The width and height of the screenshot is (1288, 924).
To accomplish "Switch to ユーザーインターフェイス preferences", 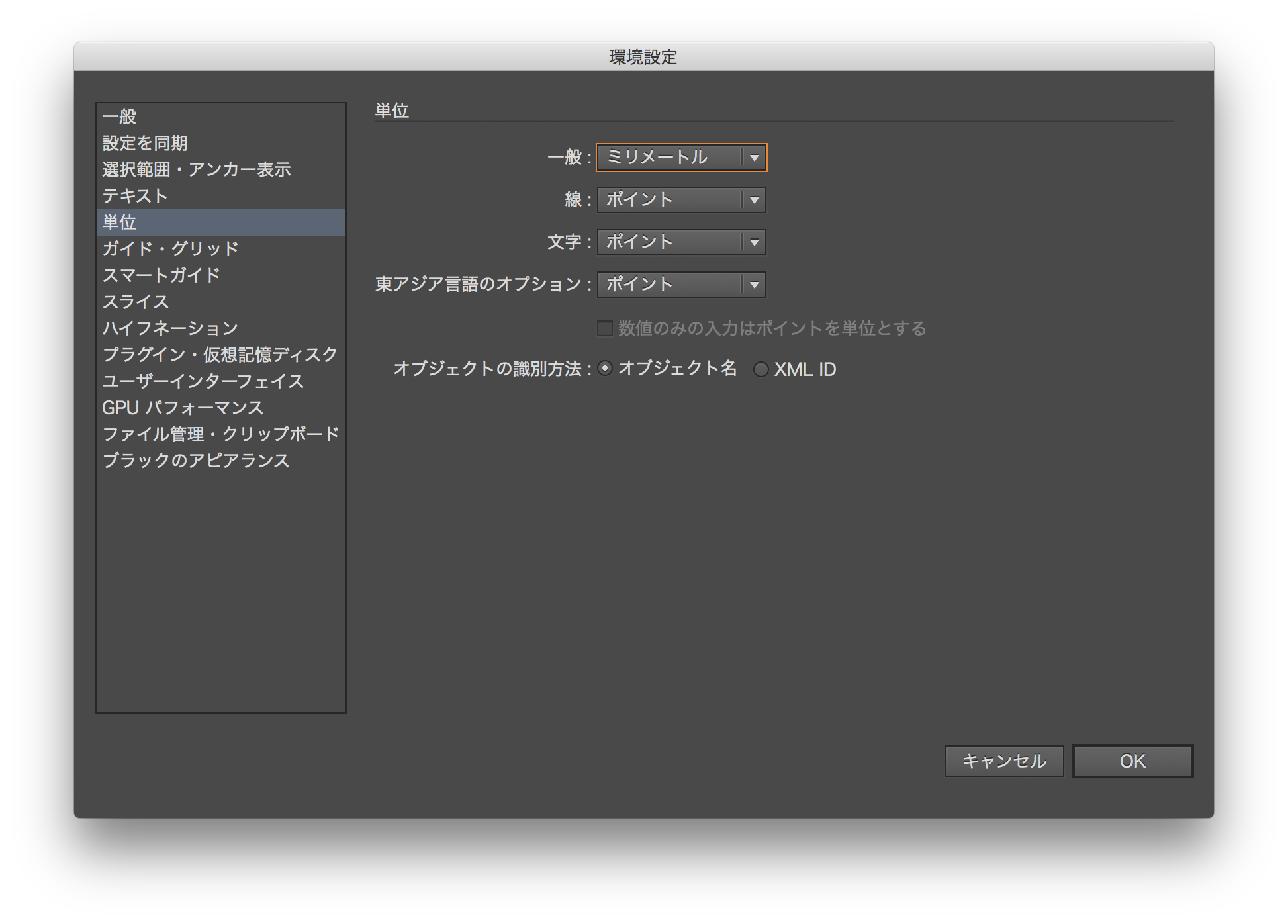I will (203, 381).
